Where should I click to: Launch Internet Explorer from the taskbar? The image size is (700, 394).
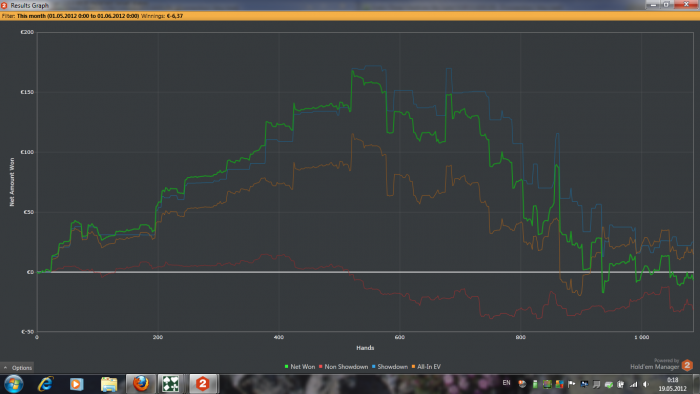[x=45, y=384]
